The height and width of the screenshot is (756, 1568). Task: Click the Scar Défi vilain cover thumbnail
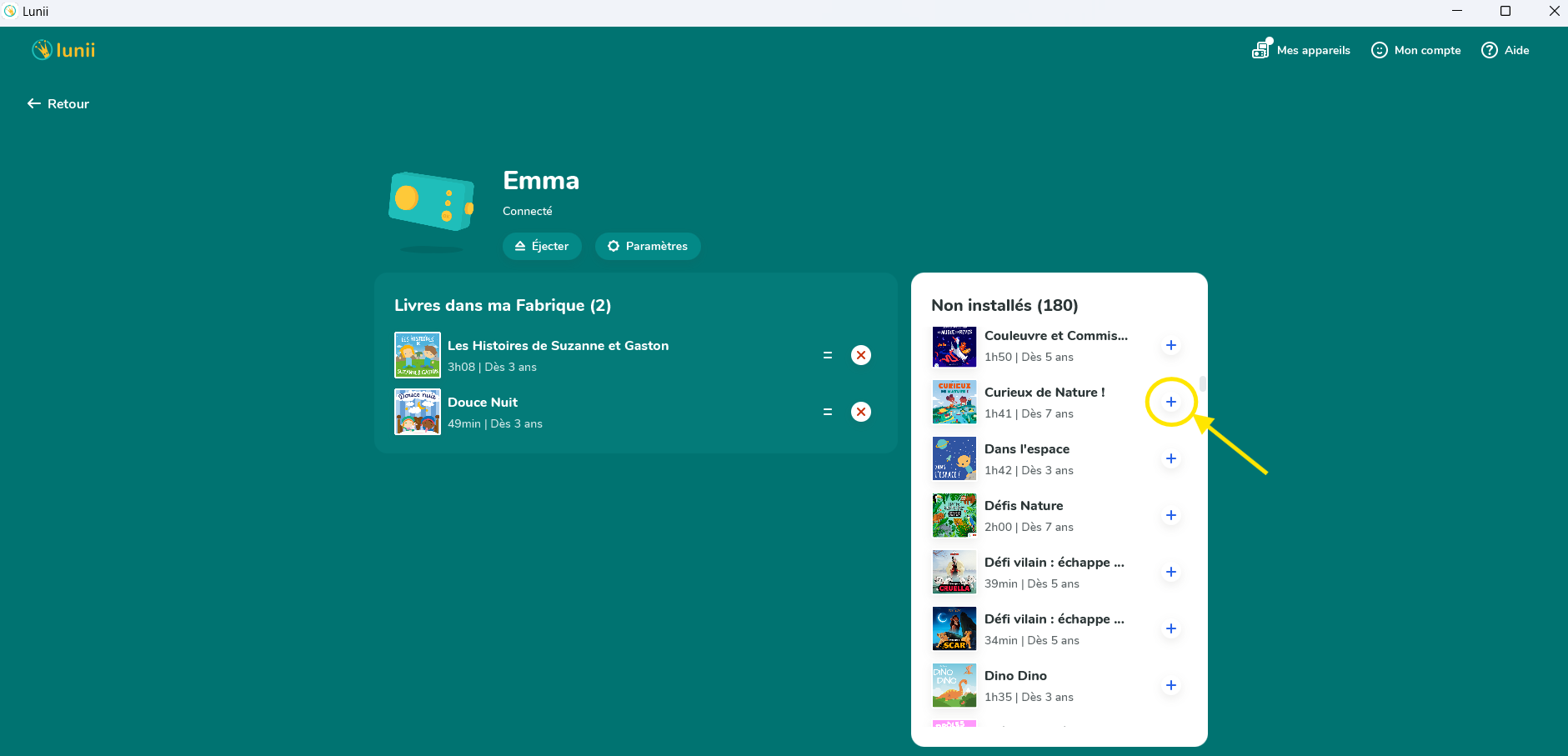[x=954, y=628]
